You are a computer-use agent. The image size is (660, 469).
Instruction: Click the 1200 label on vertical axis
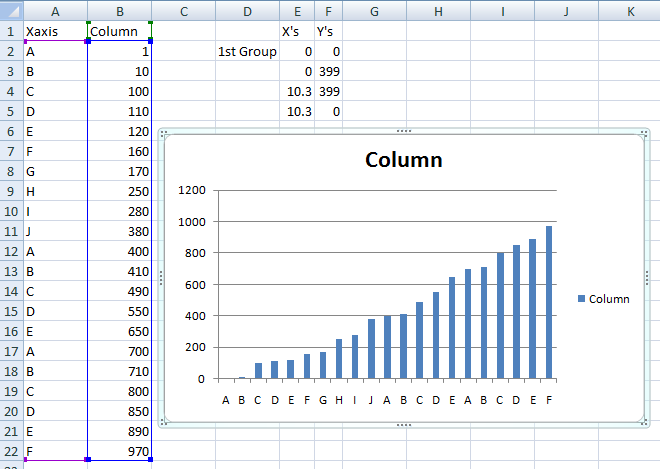coord(192,190)
